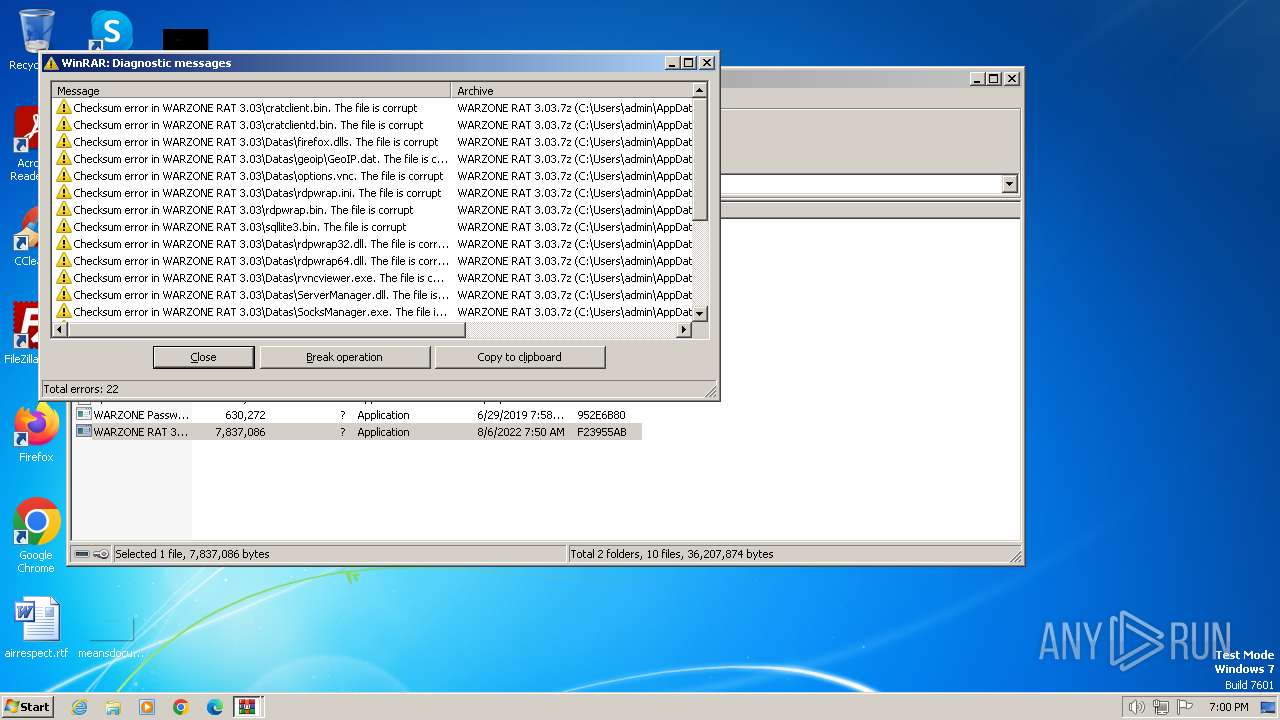
Task: Launch Skype from the desktop shortcut
Action: tap(110, 30)
